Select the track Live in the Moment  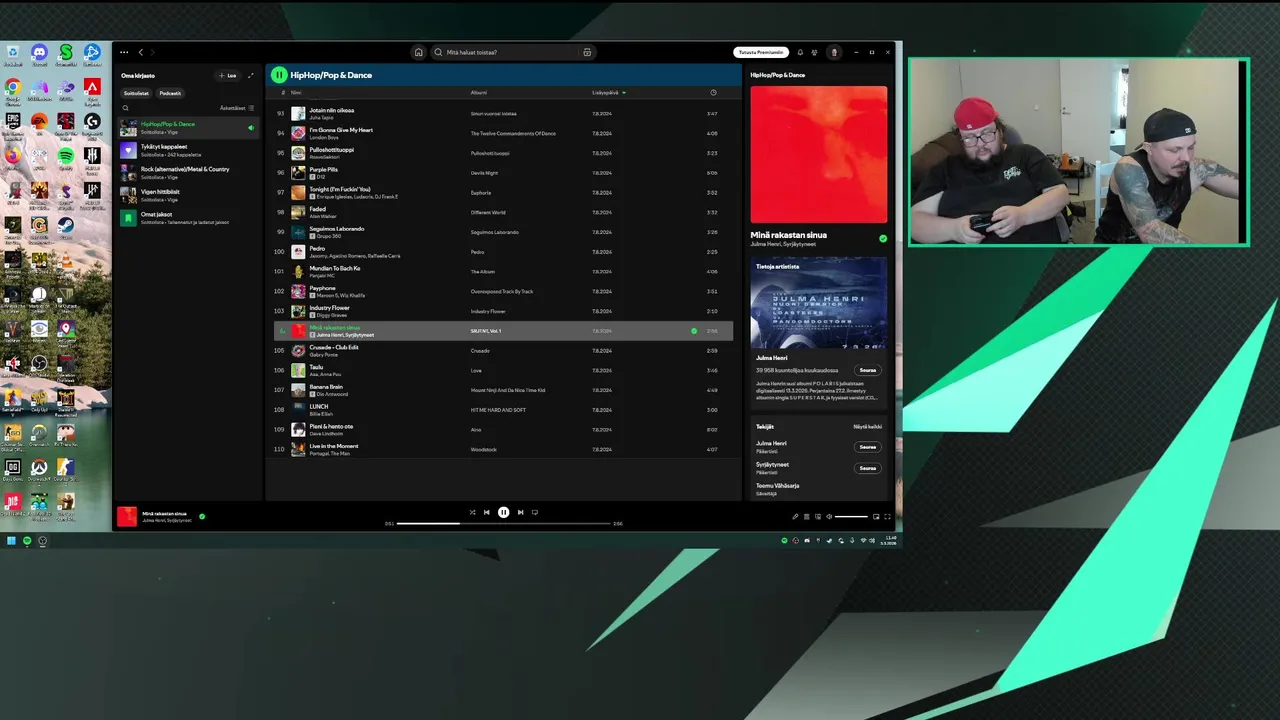tap(504, 449)
